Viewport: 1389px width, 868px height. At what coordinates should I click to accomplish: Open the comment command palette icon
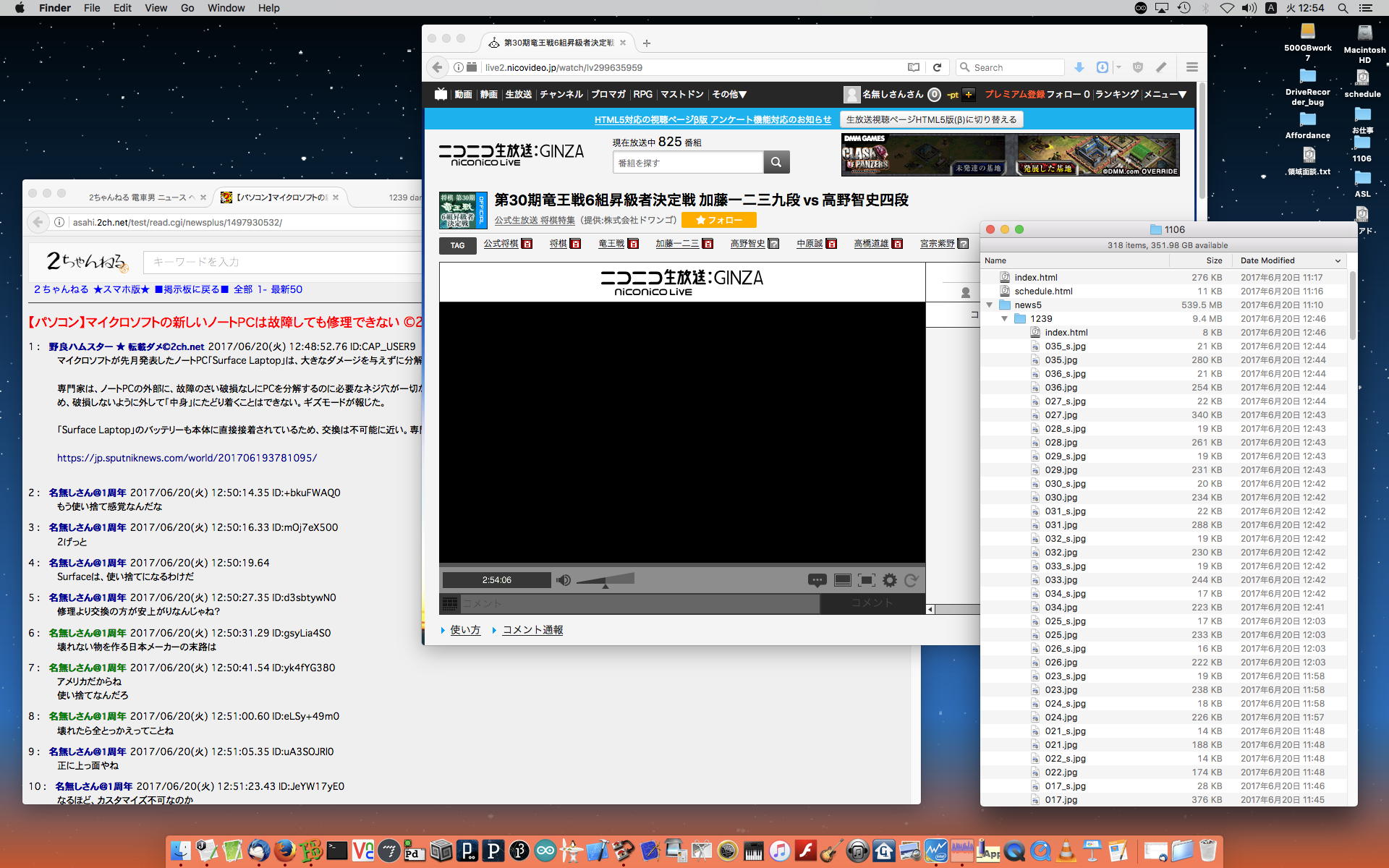coord(450,603)
